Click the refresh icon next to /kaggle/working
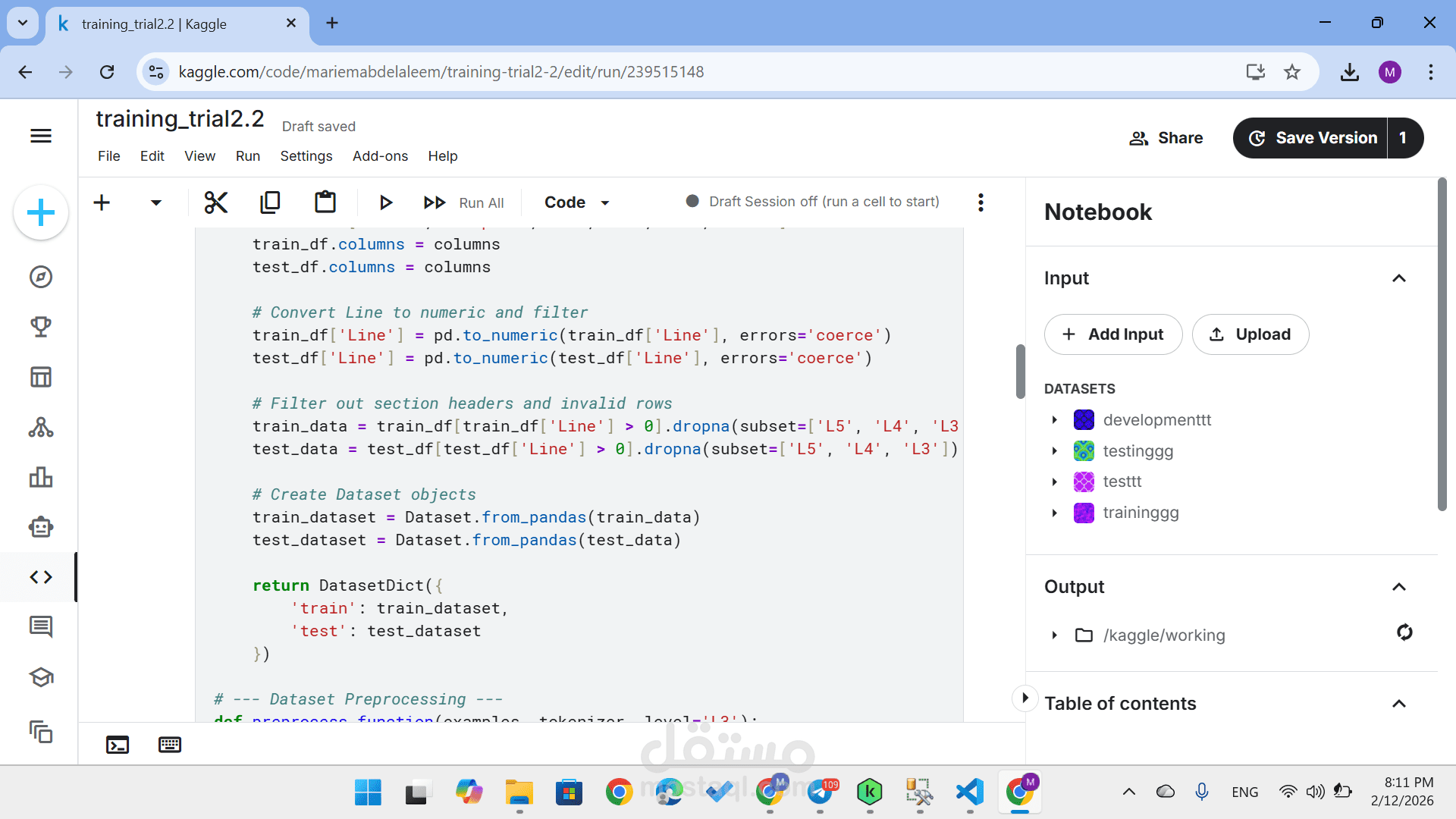1456x819 pixels. pyautogui.click(x=1404, y=632)
